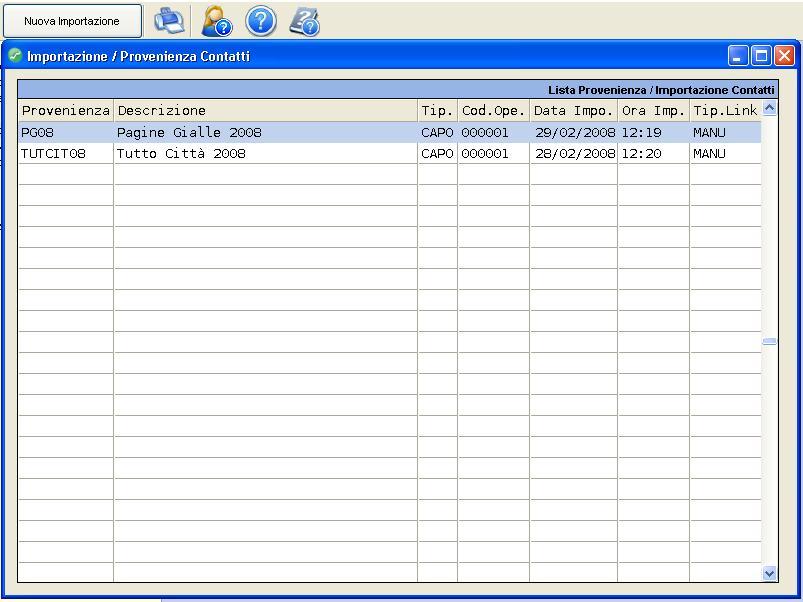Close the Importazione / Provenienza Contatti window
The height and width of the screenshot is (602, 803).
pyautogui.click(x=784, y=56)
